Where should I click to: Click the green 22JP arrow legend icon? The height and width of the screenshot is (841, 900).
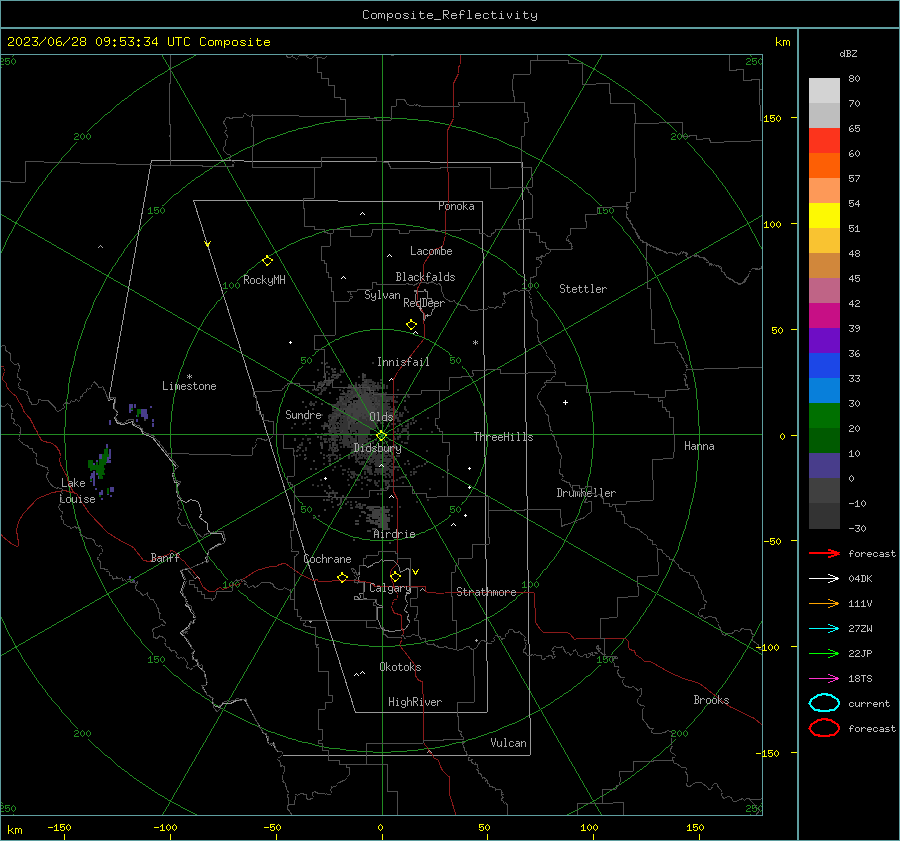pos(824,653)
